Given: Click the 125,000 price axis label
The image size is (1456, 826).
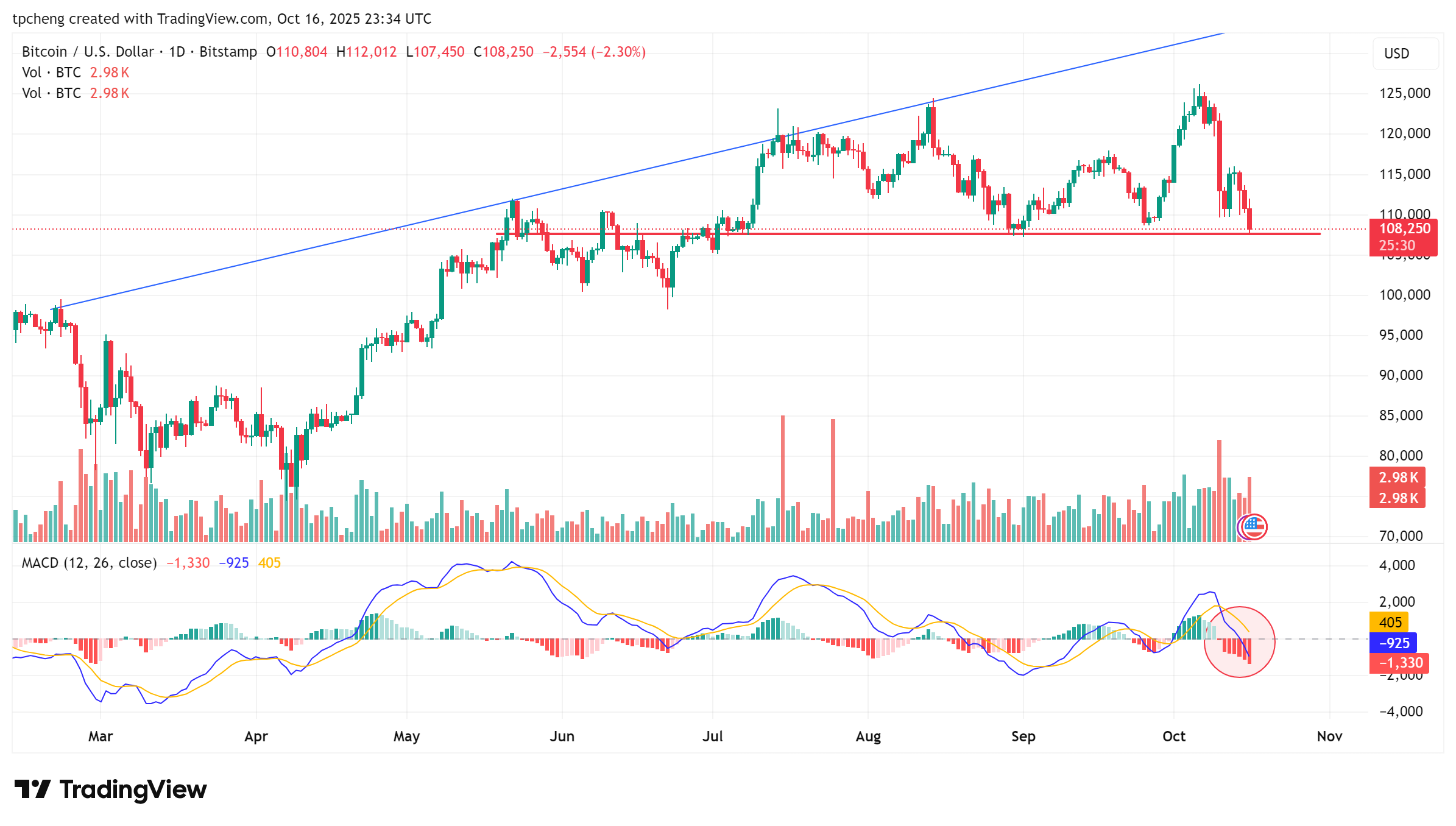Looking at the screenshot, I should click(1404, 93).
